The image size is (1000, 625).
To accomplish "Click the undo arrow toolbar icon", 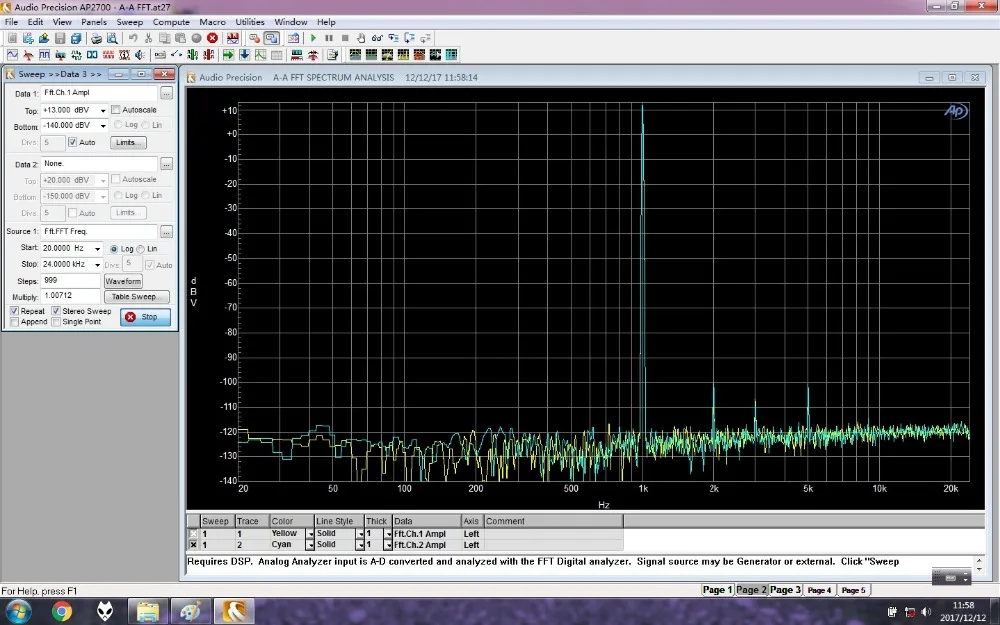I will point(133,38).
